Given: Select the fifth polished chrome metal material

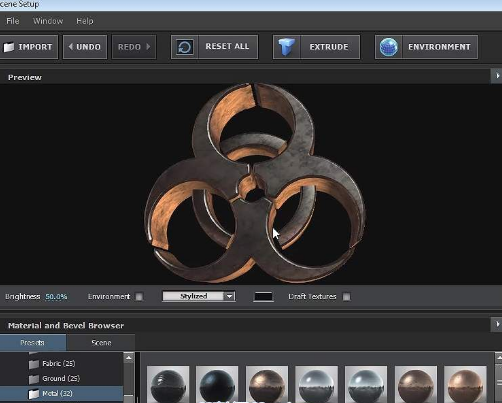Looking at the screenshot, I should click(x=366, y=384).
